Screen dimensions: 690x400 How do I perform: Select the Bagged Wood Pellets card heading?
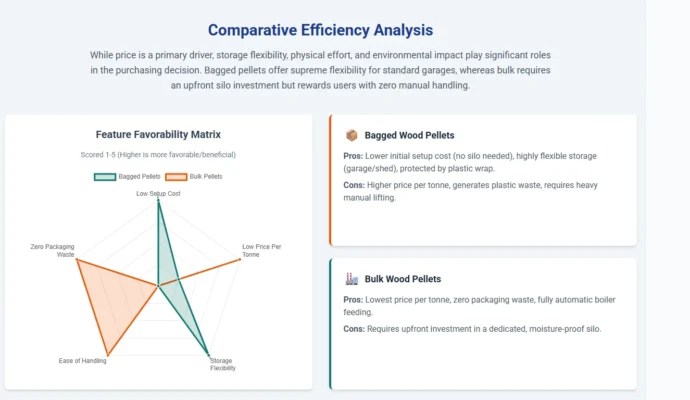click(x=412, y=135)
